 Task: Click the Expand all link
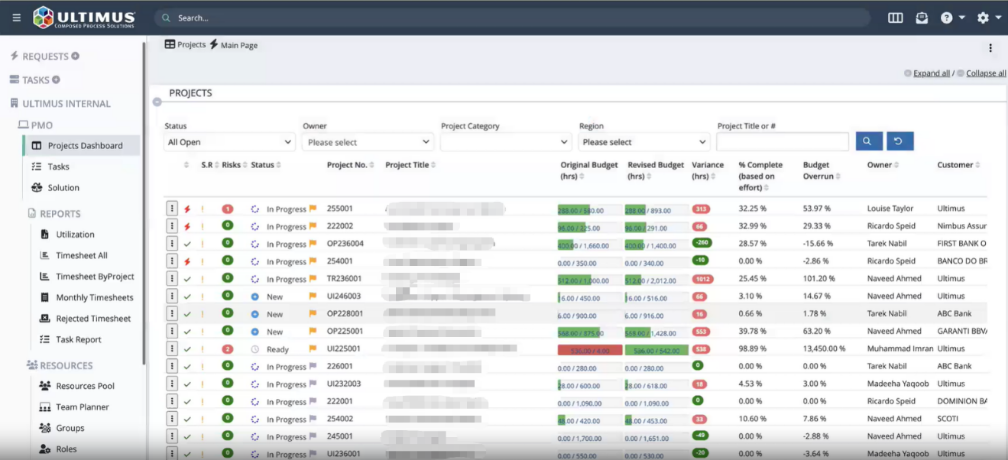coord(932,73)
